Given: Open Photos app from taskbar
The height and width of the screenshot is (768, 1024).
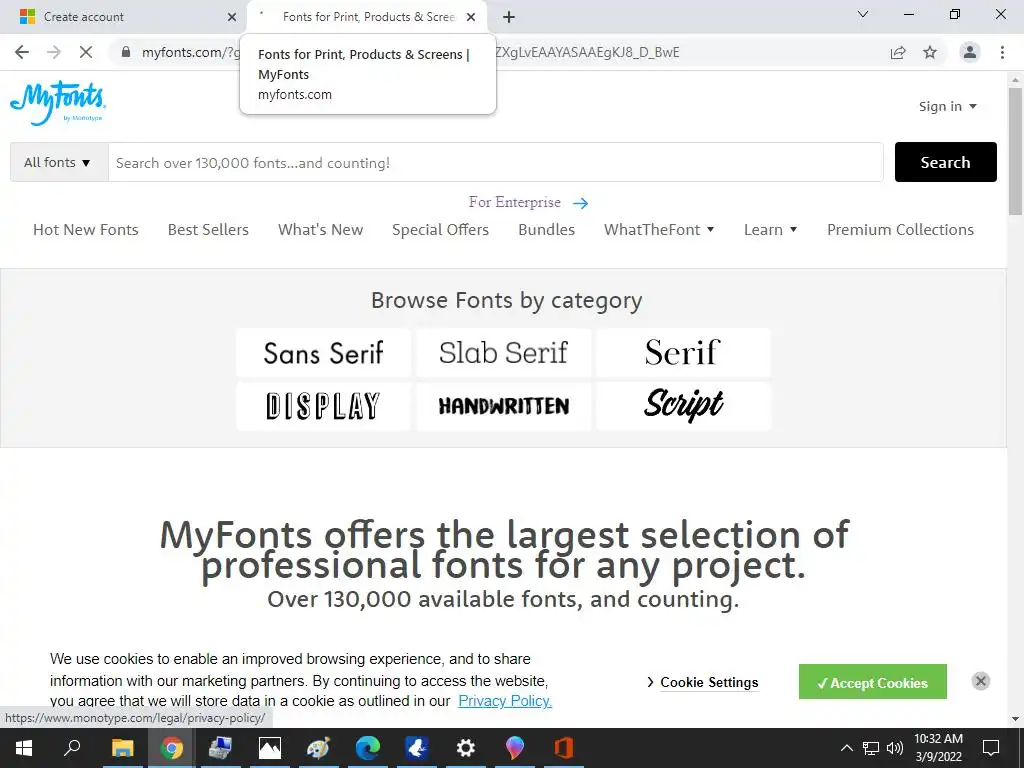Looking at the screenshot, I should click(x=269, y=748).
